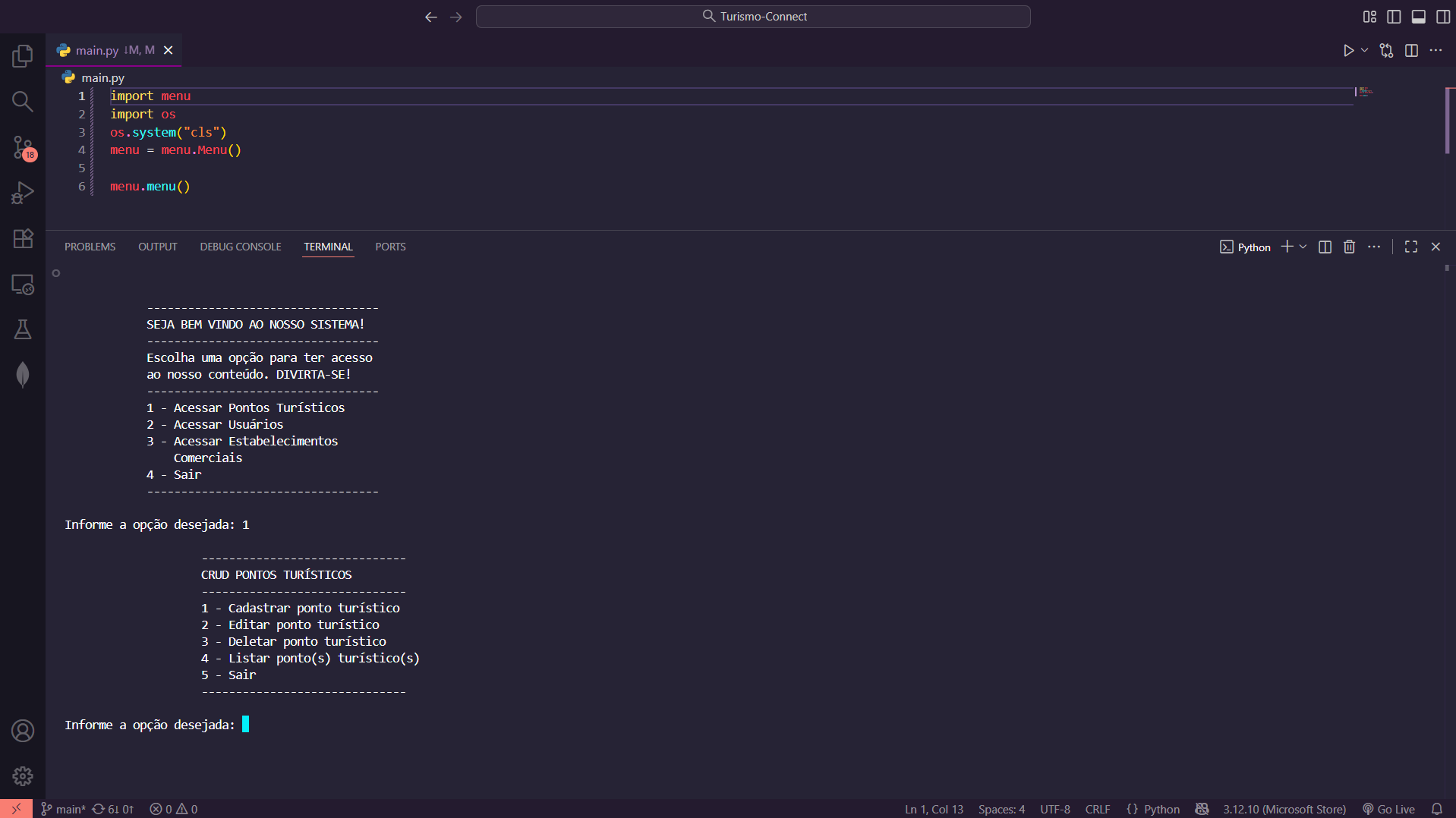Image resolution: width=1456 pixels, height=818 pixels.
Task: Toggle maximized terminal panel size
Action: click(x=1411, y=247)
